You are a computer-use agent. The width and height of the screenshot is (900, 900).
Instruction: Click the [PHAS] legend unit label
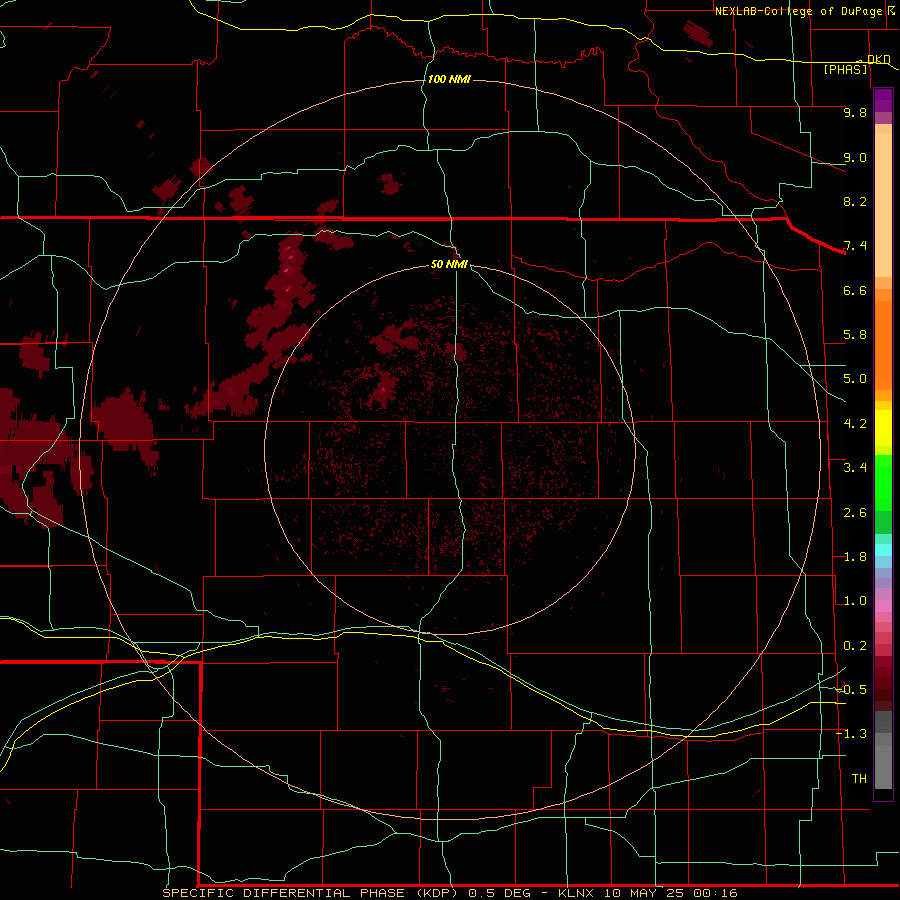845,69
